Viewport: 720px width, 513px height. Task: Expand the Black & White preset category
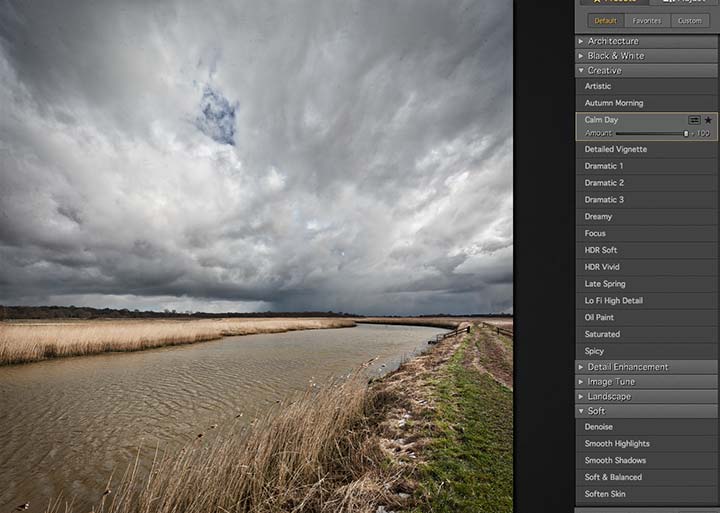646,56
